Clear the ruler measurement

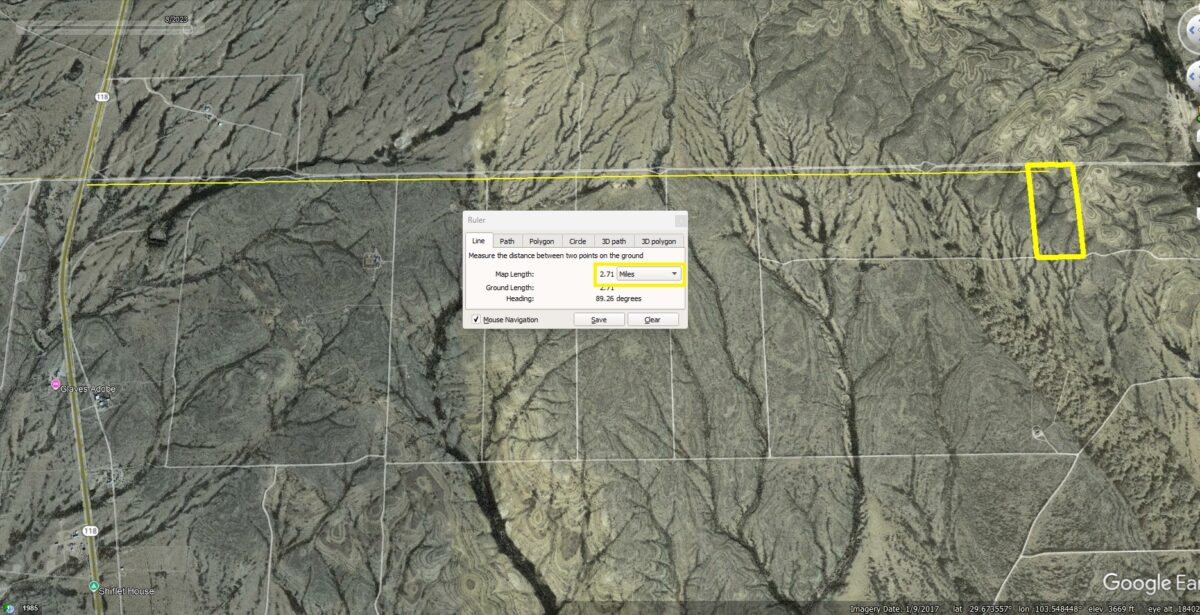click(652, 320)
